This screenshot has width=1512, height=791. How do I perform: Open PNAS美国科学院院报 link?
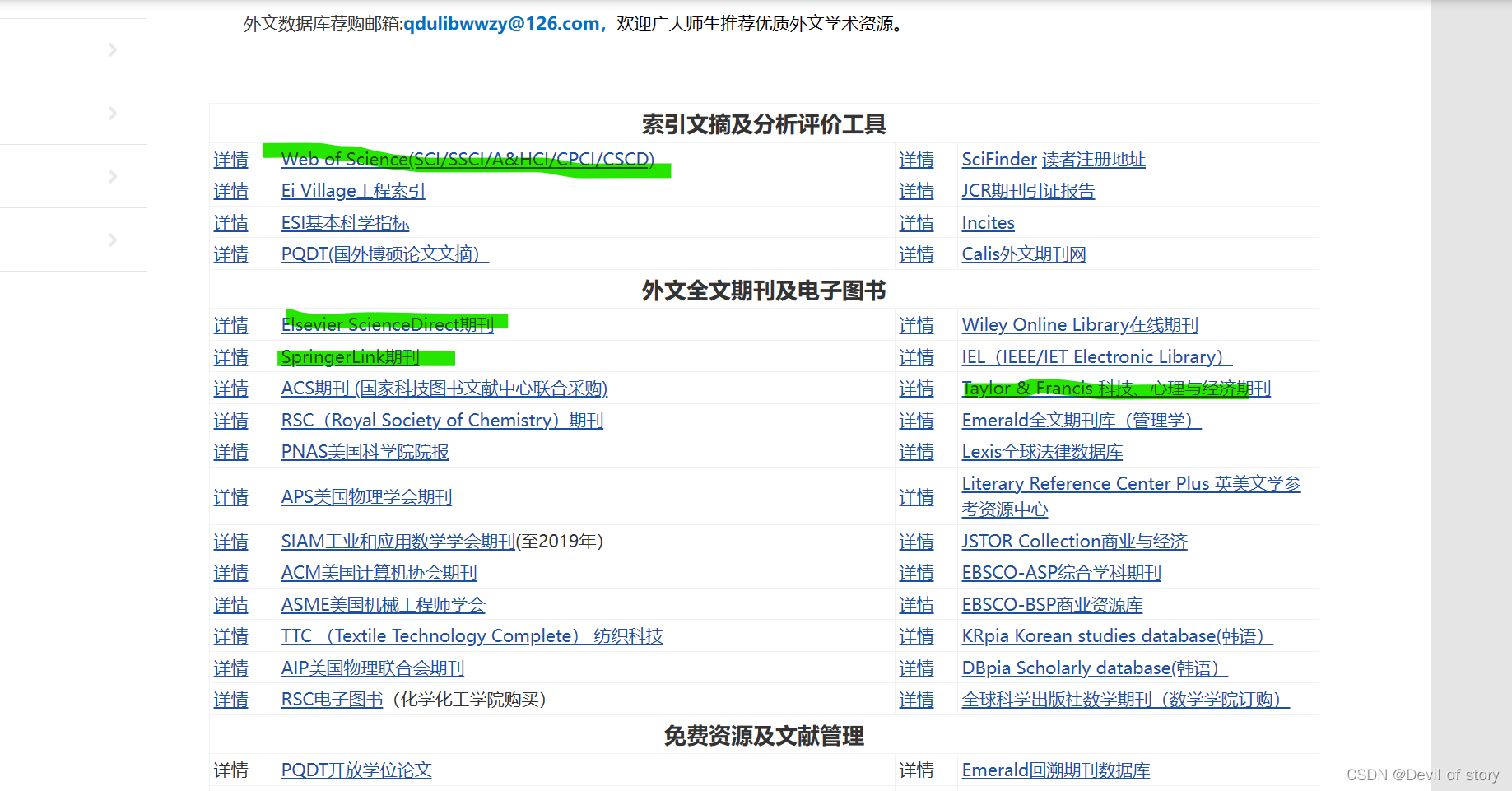tap(365, 452)
